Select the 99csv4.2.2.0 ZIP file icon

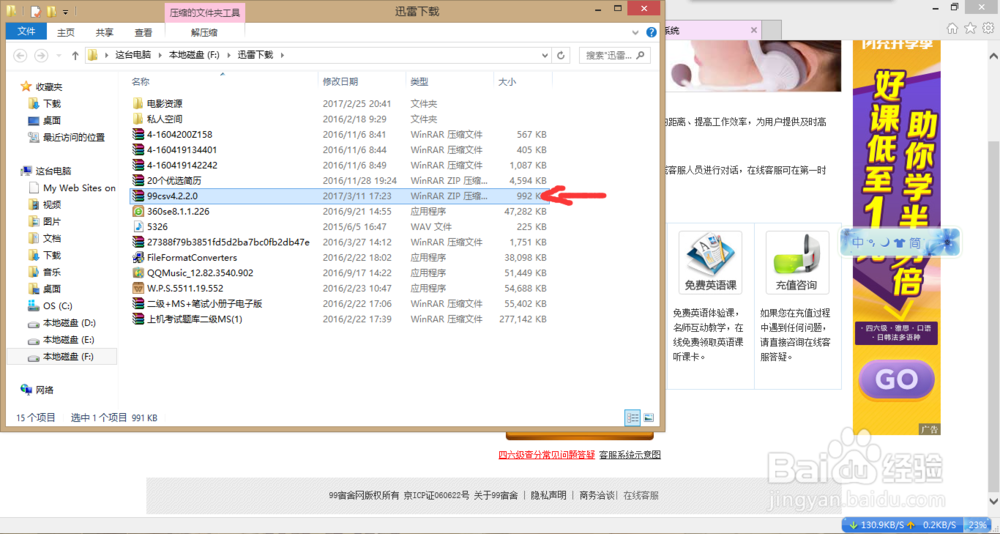pyautogui.click(x=138, y=196)
